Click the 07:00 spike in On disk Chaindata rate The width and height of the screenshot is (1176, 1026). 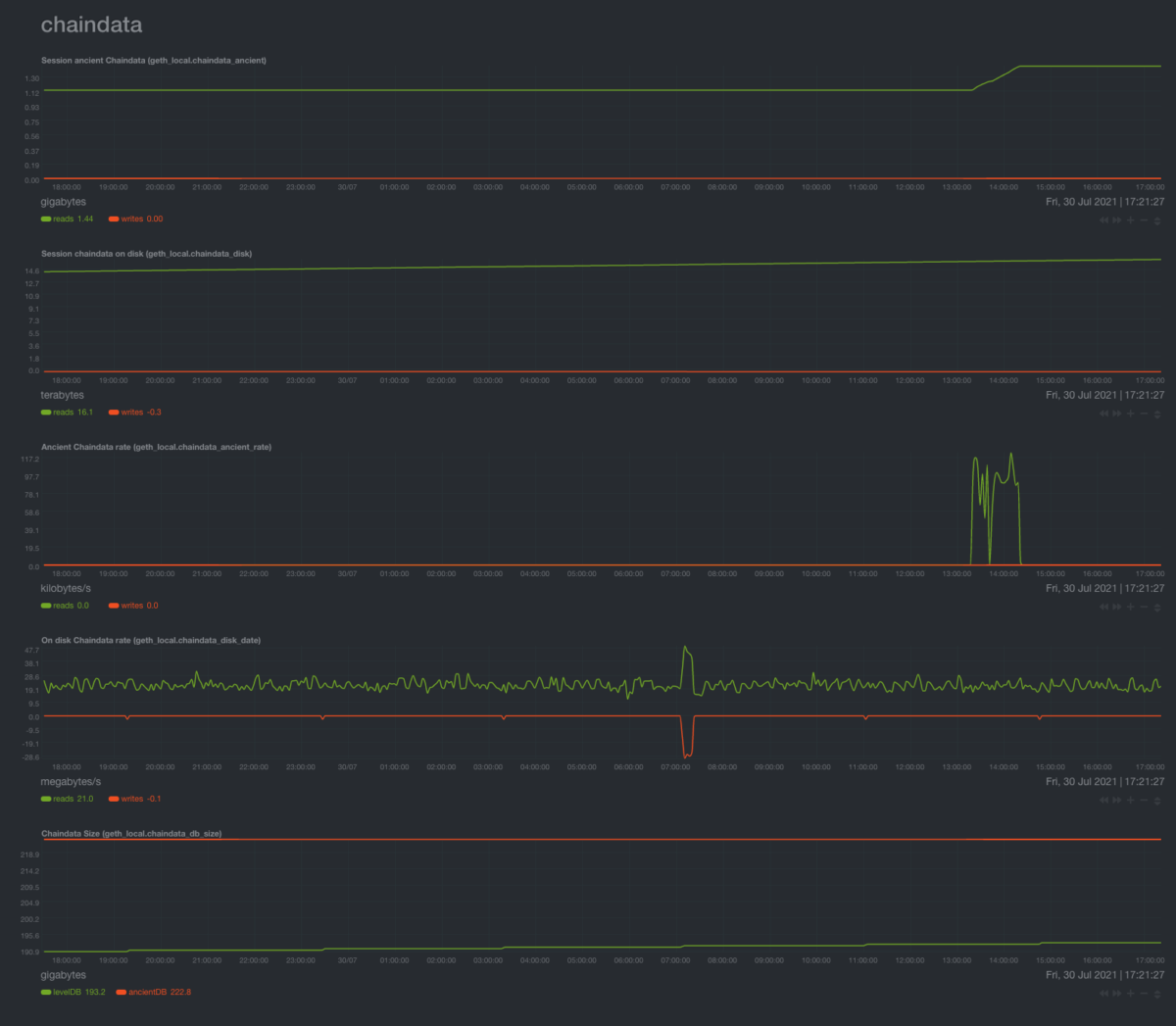[x=686, y=652]
